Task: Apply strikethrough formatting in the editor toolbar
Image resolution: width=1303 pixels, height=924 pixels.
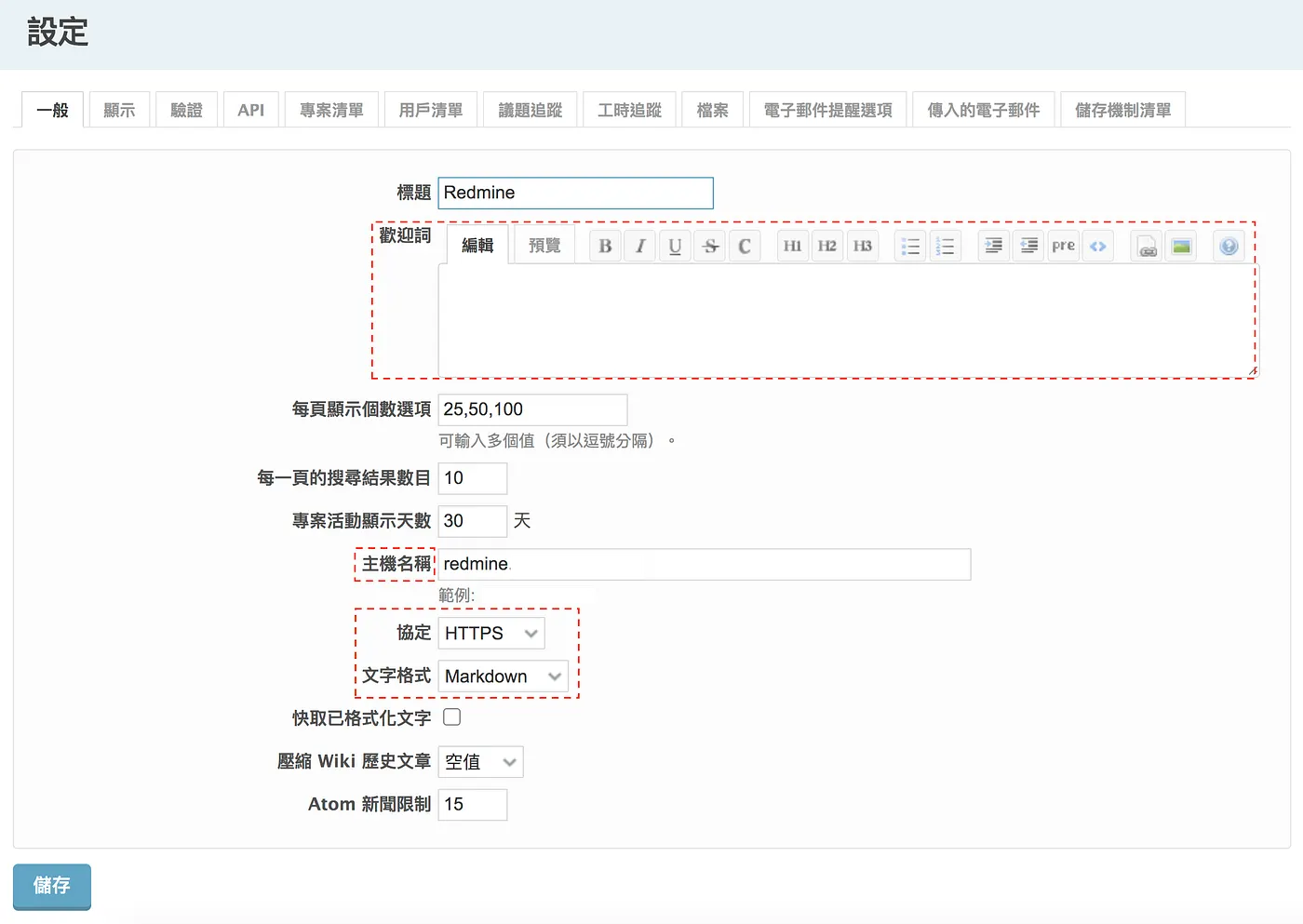Action: (710, 246)
